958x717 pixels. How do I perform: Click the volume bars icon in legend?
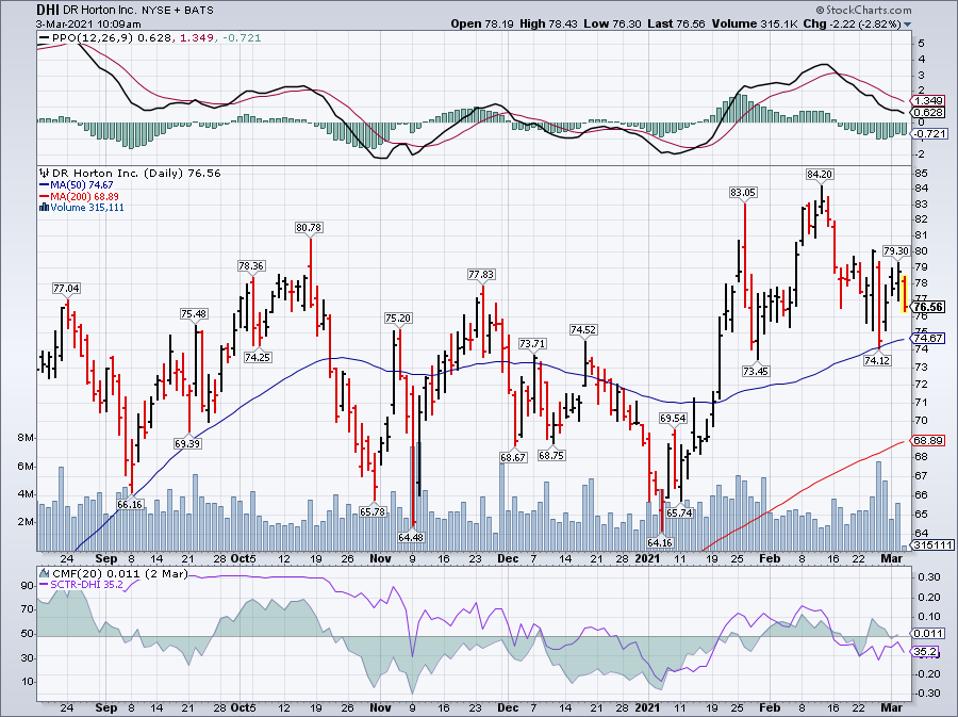43,207
